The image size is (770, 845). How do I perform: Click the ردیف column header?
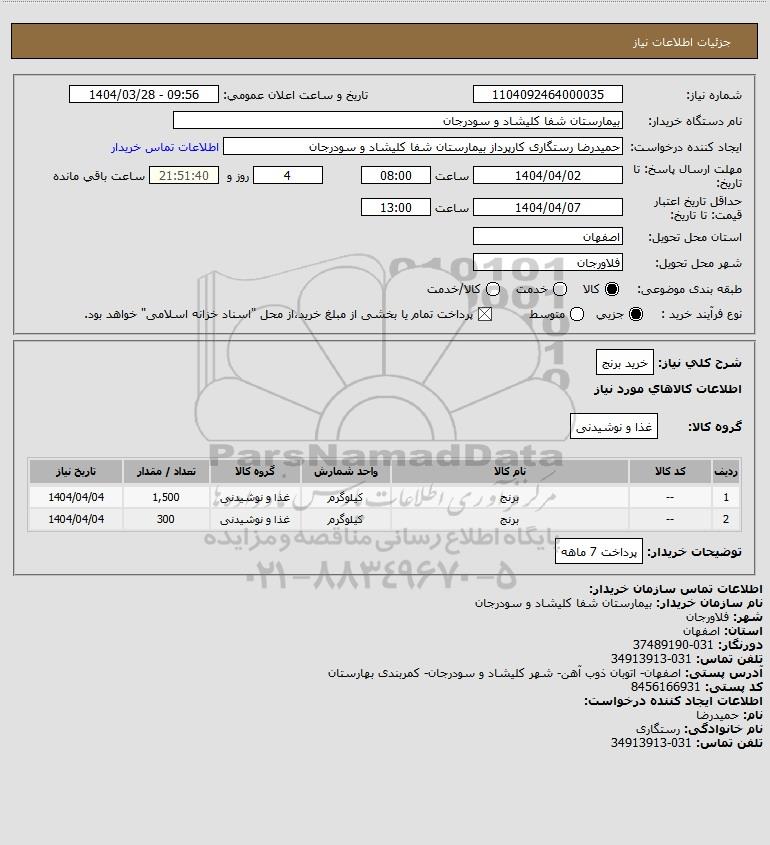coord(726,472)
